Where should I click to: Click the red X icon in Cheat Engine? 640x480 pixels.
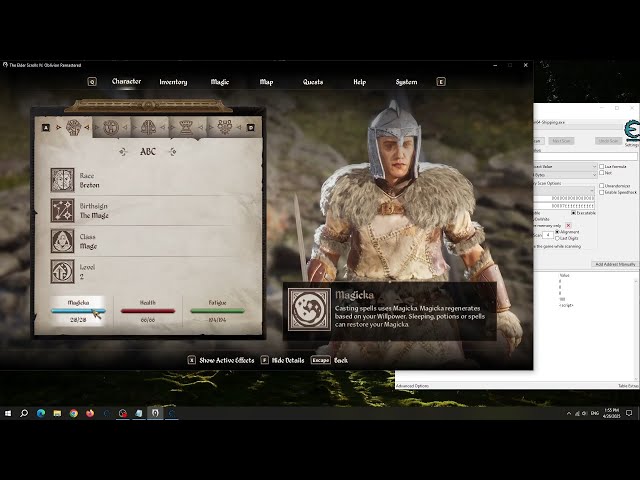568,225
